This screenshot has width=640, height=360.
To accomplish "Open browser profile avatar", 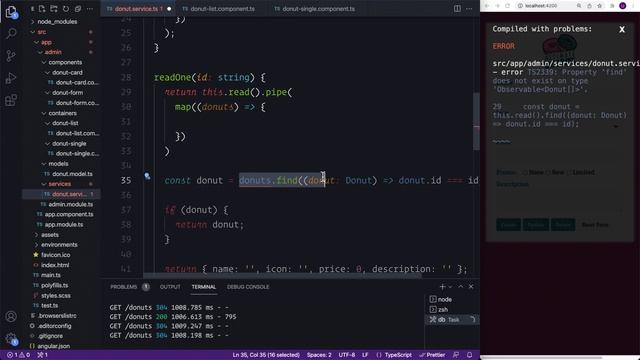I will (622, 6).
